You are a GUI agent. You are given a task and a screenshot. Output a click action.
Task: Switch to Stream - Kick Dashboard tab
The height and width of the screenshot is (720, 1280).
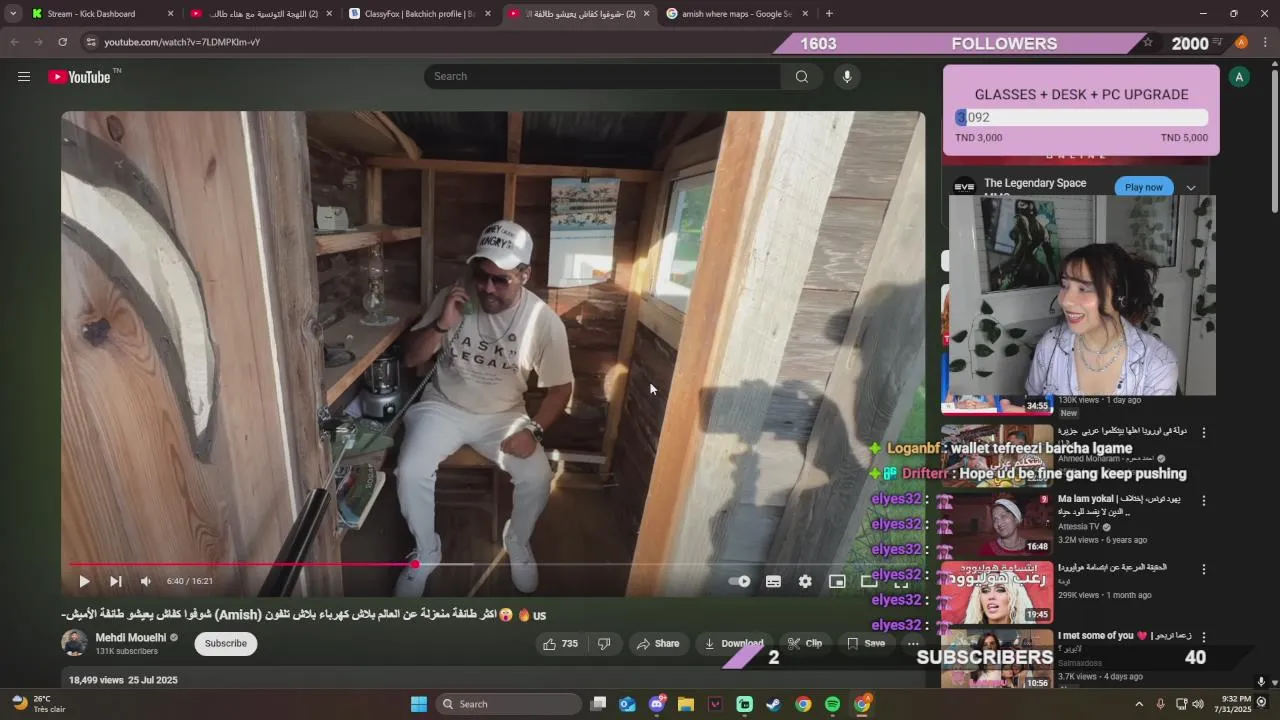pyautogui.click(x=91, y=14)
